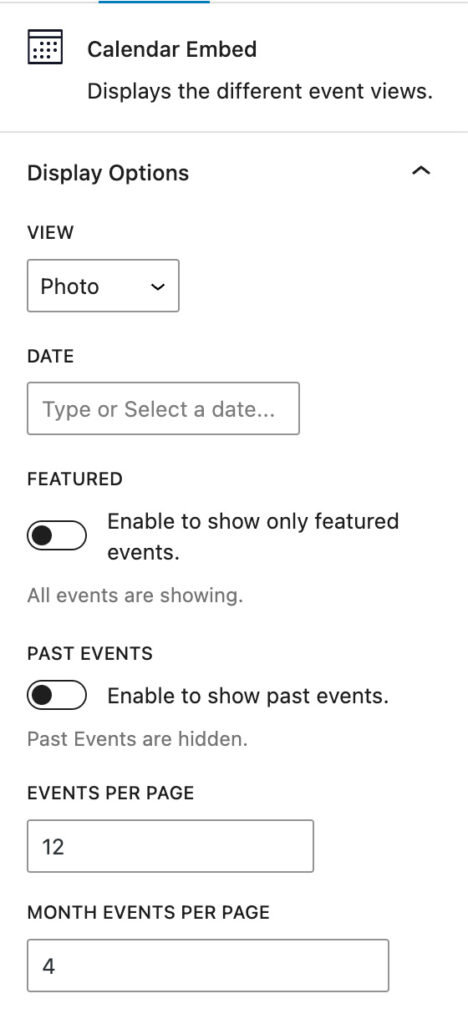The image size is (468, 1024).
Task: Click the Calendar Embed block title
Action: tap(172, 50)
